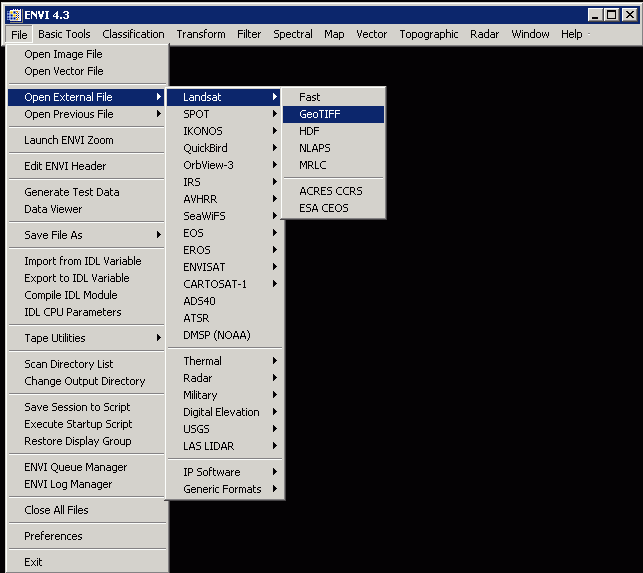Expand the SPOT submenu
Image resolution: width=643 pixels, height=573 pixels.
click(224, 114)
